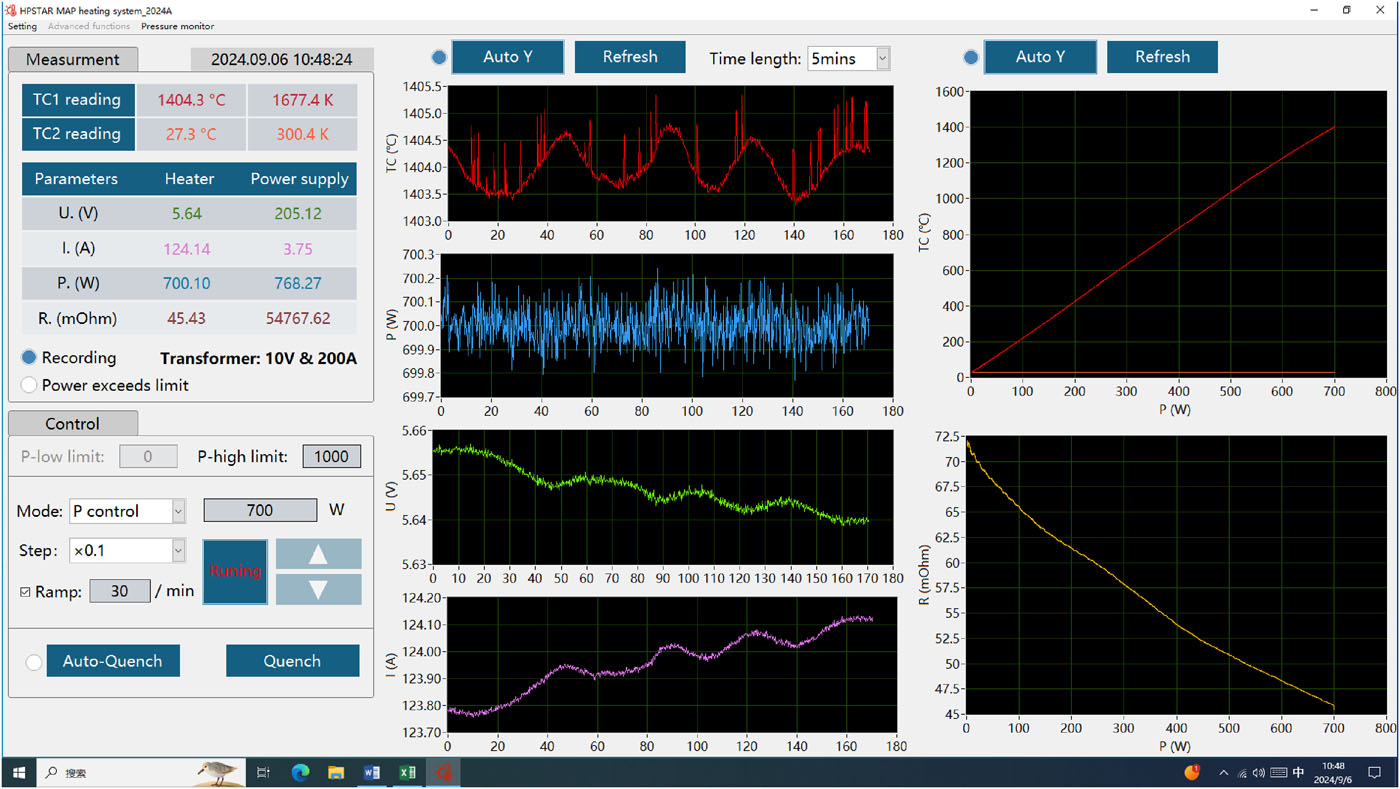This screenshot has height=789, width=1400.
Task: Toggle the Ramp checkbox
Action: [25, 592]
